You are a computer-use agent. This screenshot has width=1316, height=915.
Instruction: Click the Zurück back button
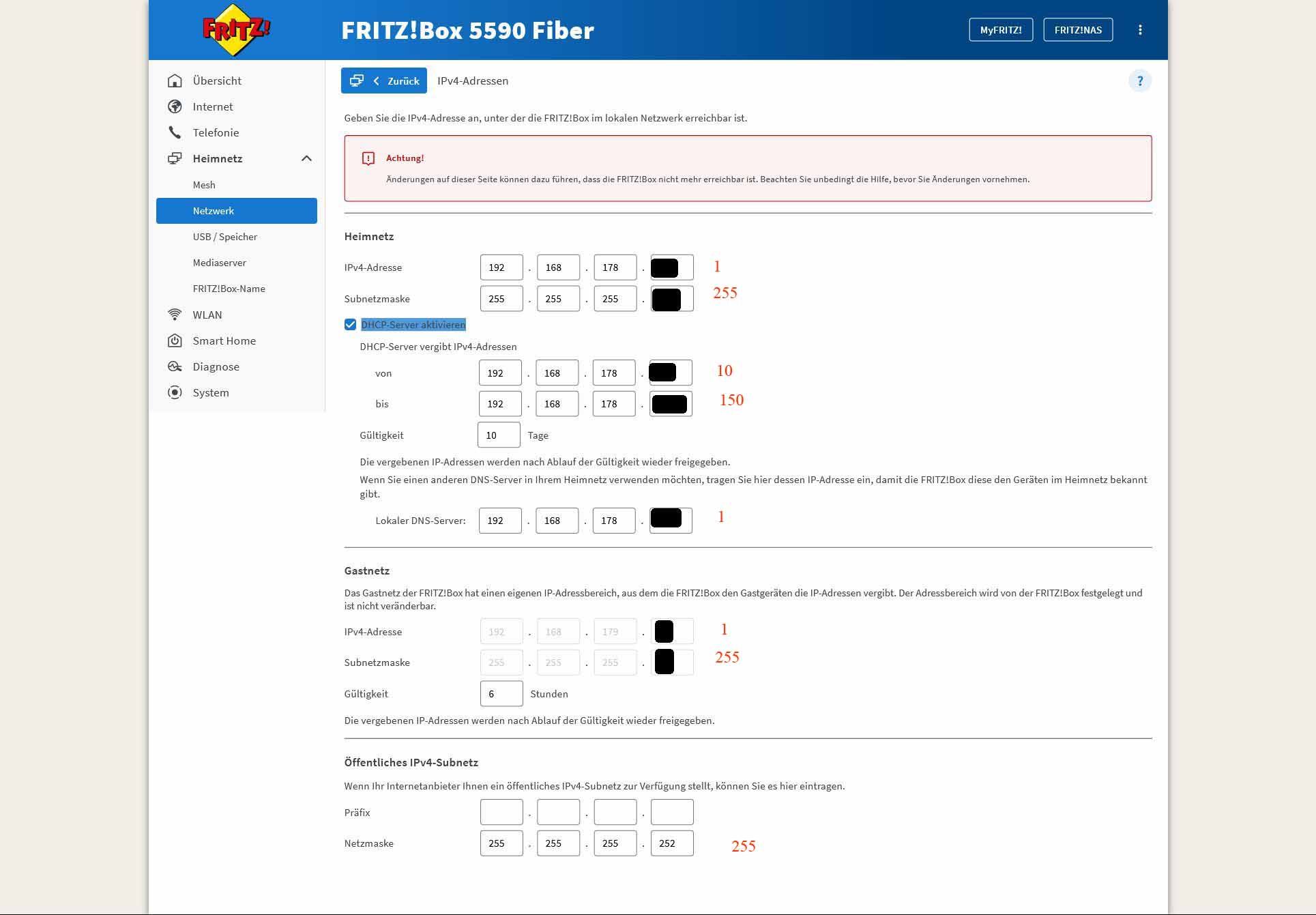(384, 81)
